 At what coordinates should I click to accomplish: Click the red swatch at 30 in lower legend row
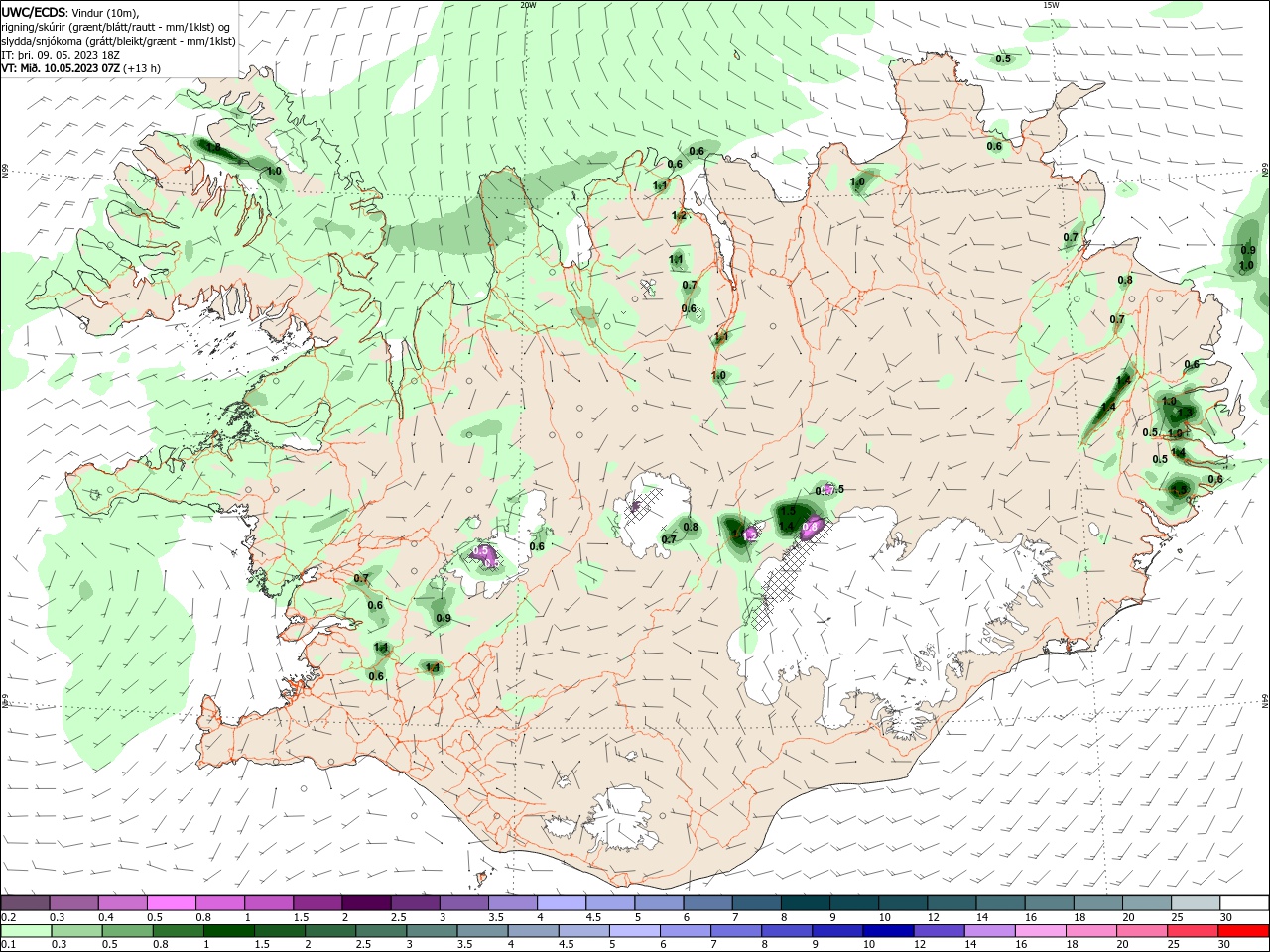tap(1243, 931)
